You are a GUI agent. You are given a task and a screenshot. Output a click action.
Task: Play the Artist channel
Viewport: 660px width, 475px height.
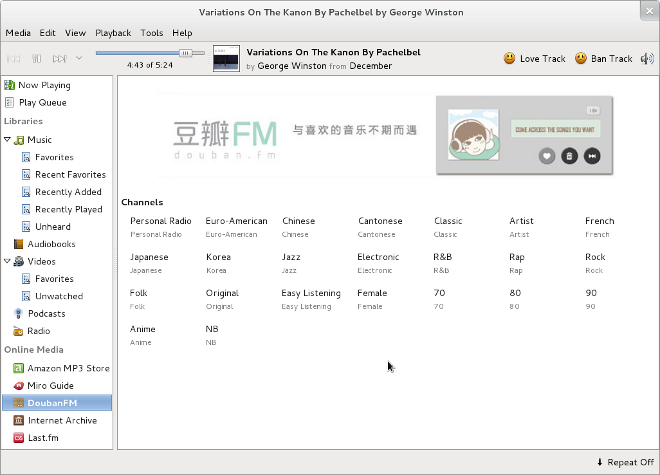pyautogui.click(x=521, y=227)
